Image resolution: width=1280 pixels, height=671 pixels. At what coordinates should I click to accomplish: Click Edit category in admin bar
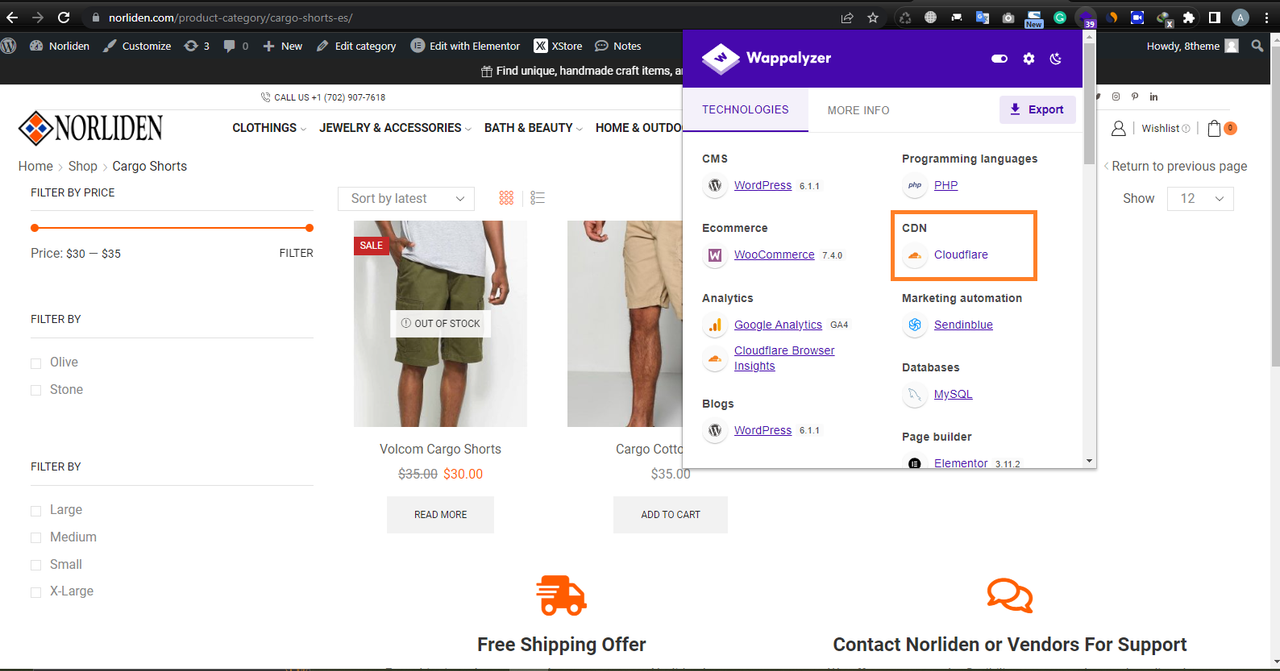pos(356,46)
